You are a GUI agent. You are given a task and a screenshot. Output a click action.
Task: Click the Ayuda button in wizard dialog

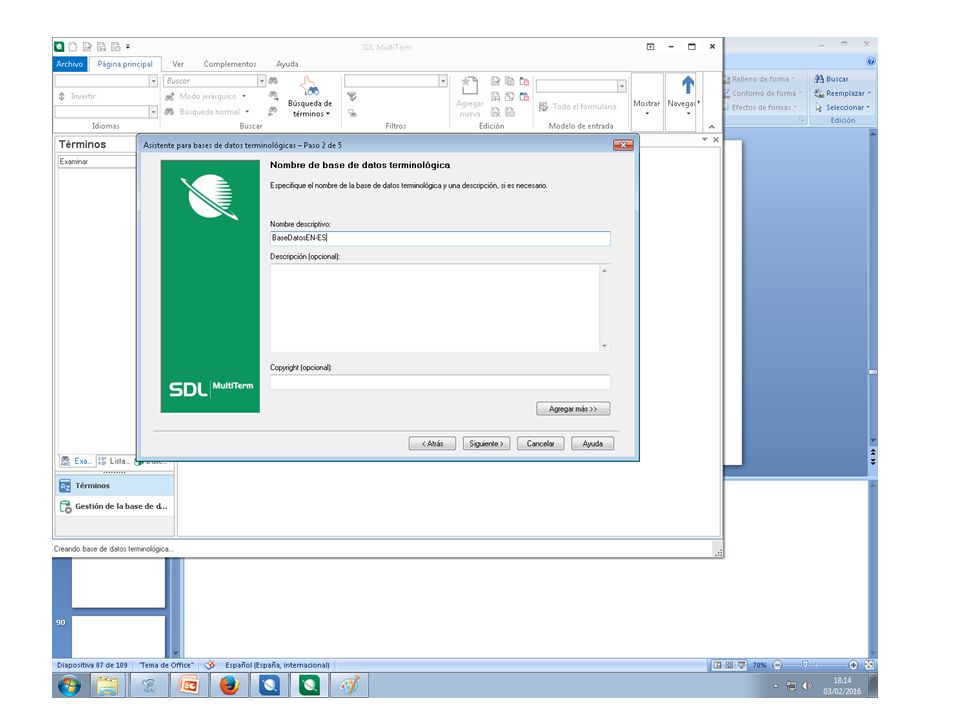click(x=592, y=443)
